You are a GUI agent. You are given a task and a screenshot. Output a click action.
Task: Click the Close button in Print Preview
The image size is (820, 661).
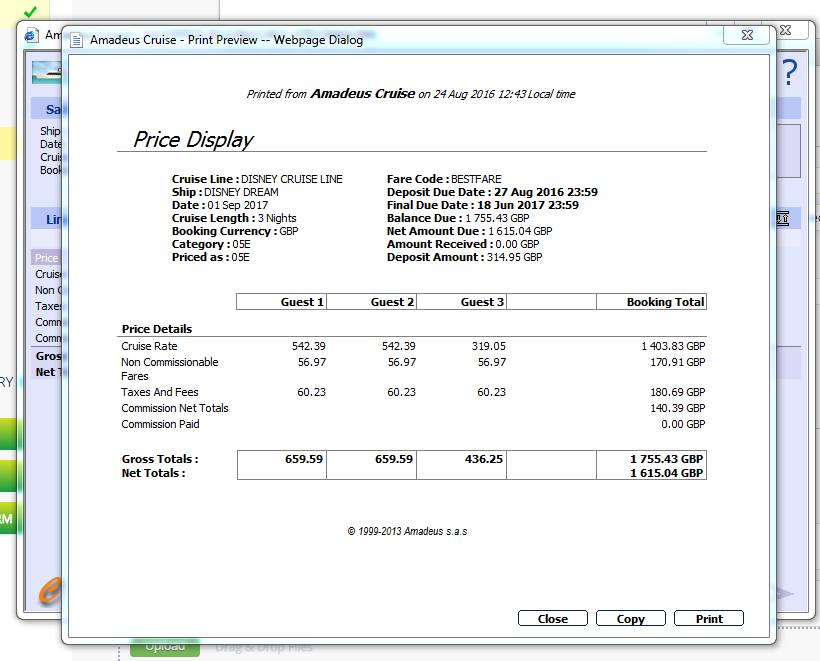click(553, 618)
